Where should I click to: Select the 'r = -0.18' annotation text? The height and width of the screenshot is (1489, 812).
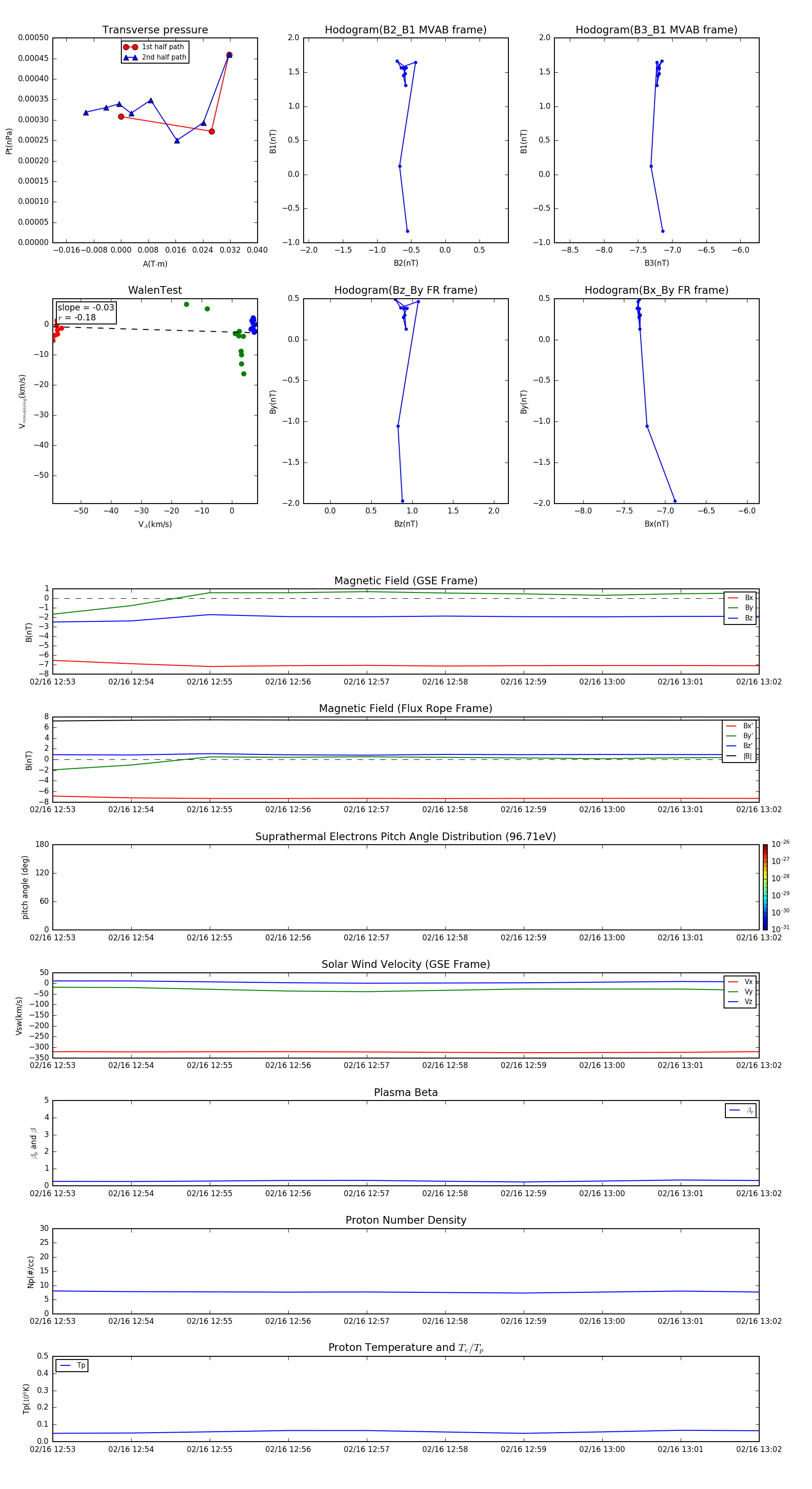pos(77,317)
